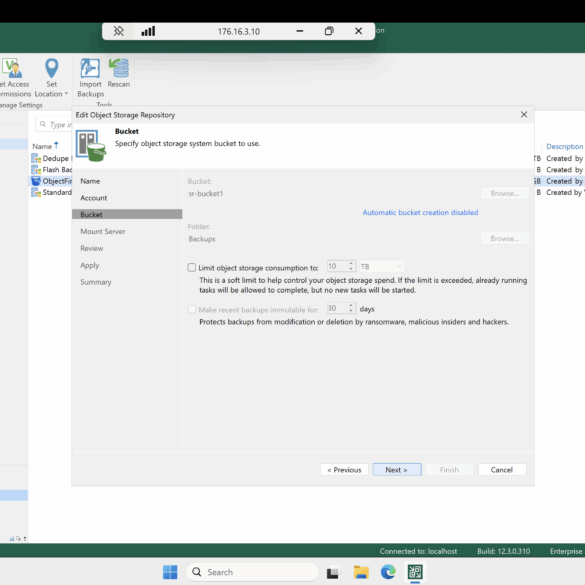Click the Rescan repository icon
585x585 pixels.
tap(119, 68)
